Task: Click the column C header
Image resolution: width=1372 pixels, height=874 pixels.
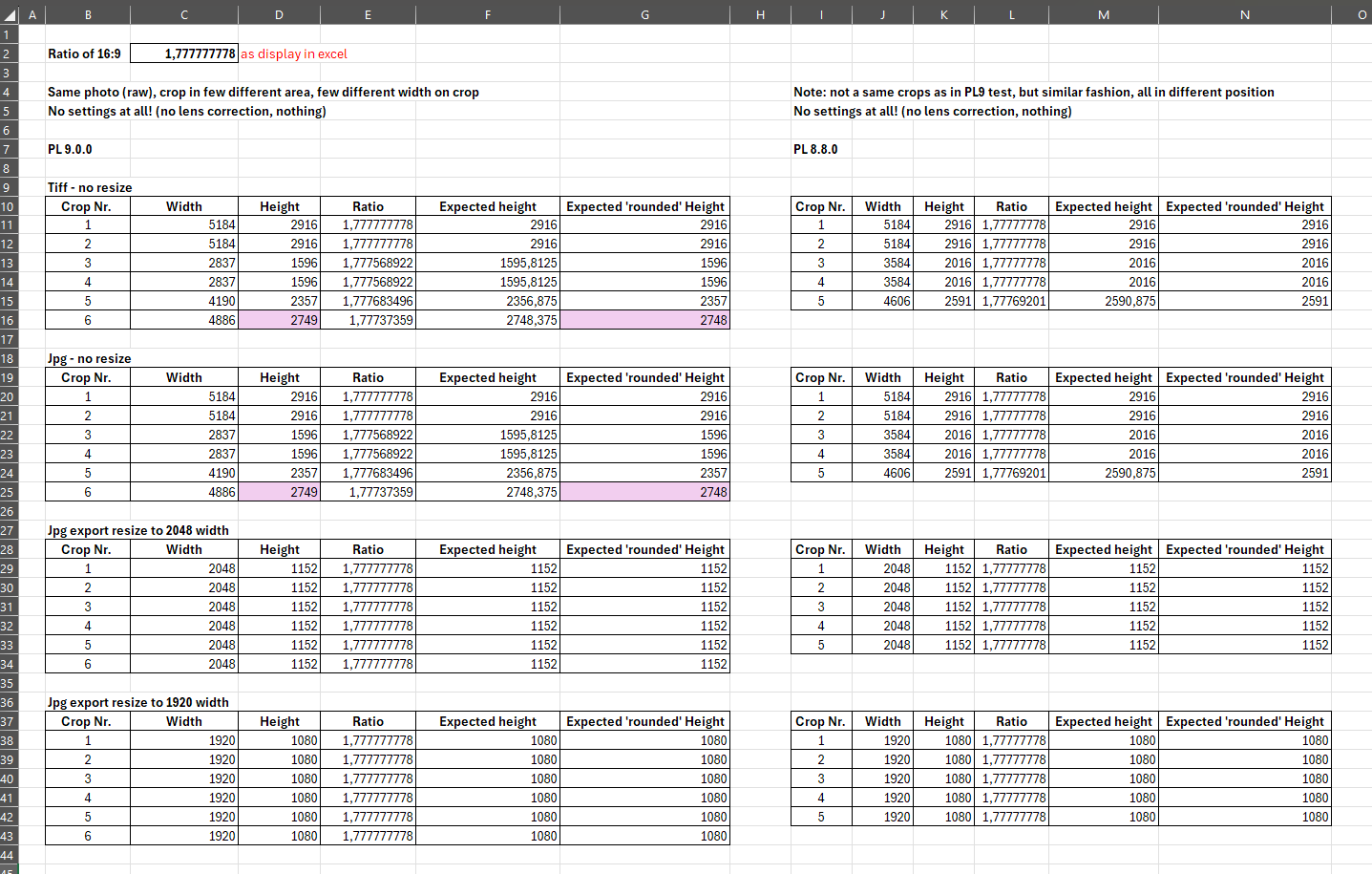Action: (x=183, y=14)
